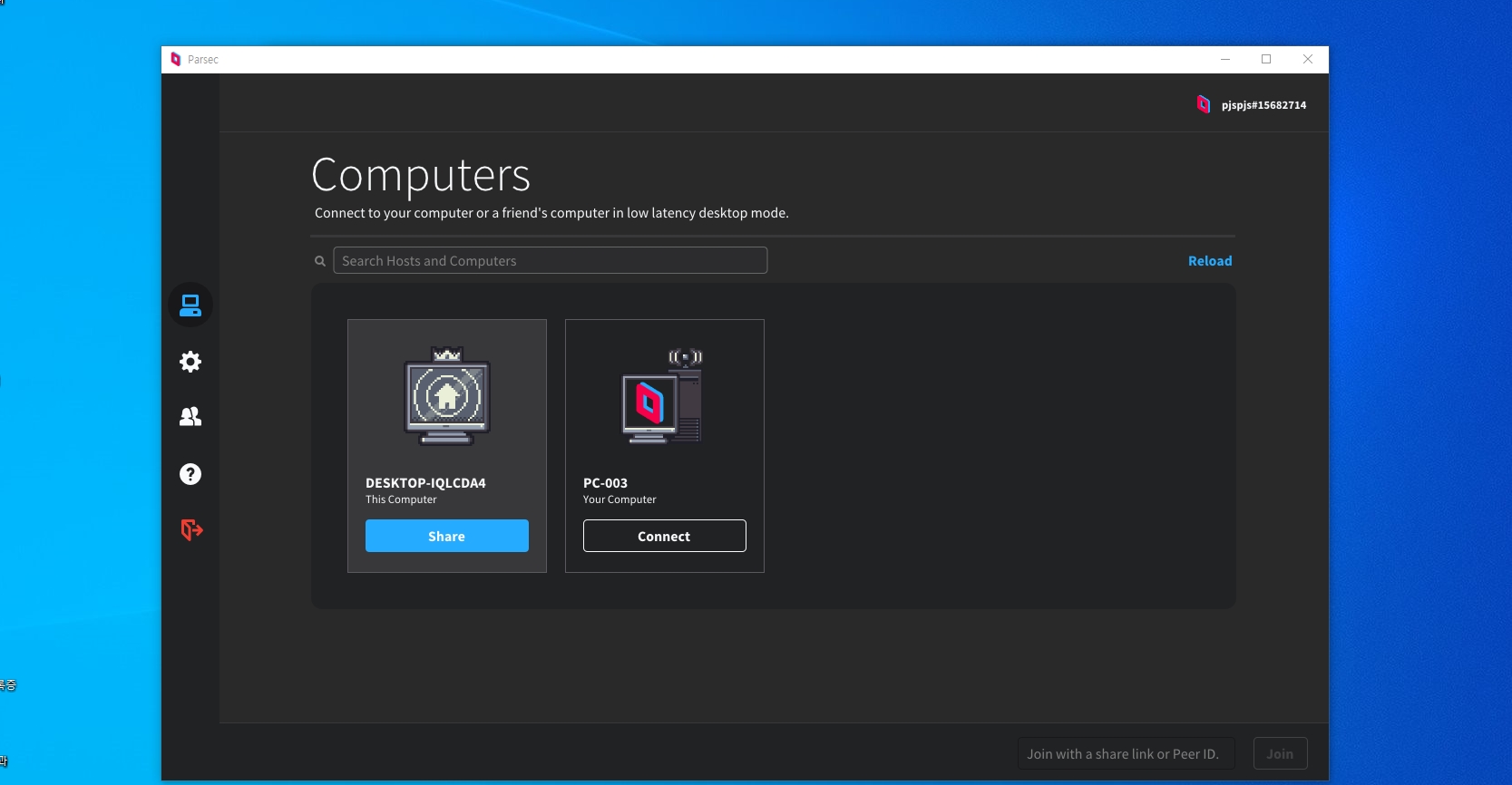Click the 'Your Computer' label
The image size is (1512, 785).
(619, 499)
